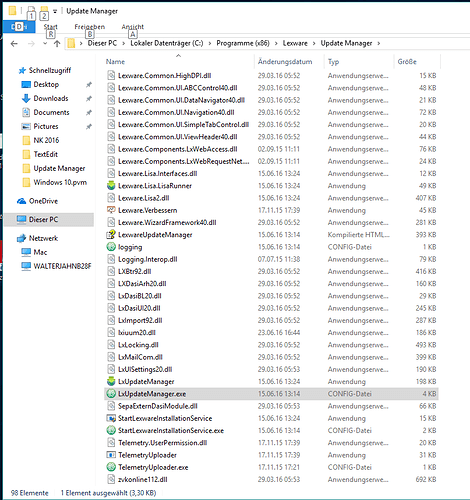Select WALTERJAHNB28F network computer

click(x=62, y=266)
